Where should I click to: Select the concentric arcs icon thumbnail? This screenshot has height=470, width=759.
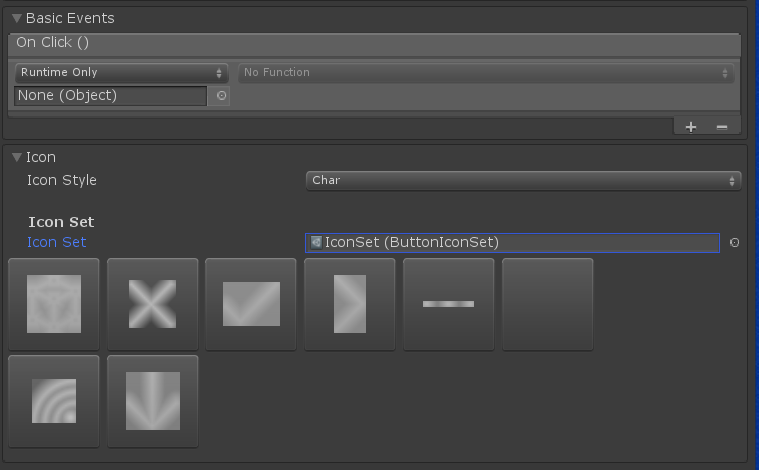(54, 401)
